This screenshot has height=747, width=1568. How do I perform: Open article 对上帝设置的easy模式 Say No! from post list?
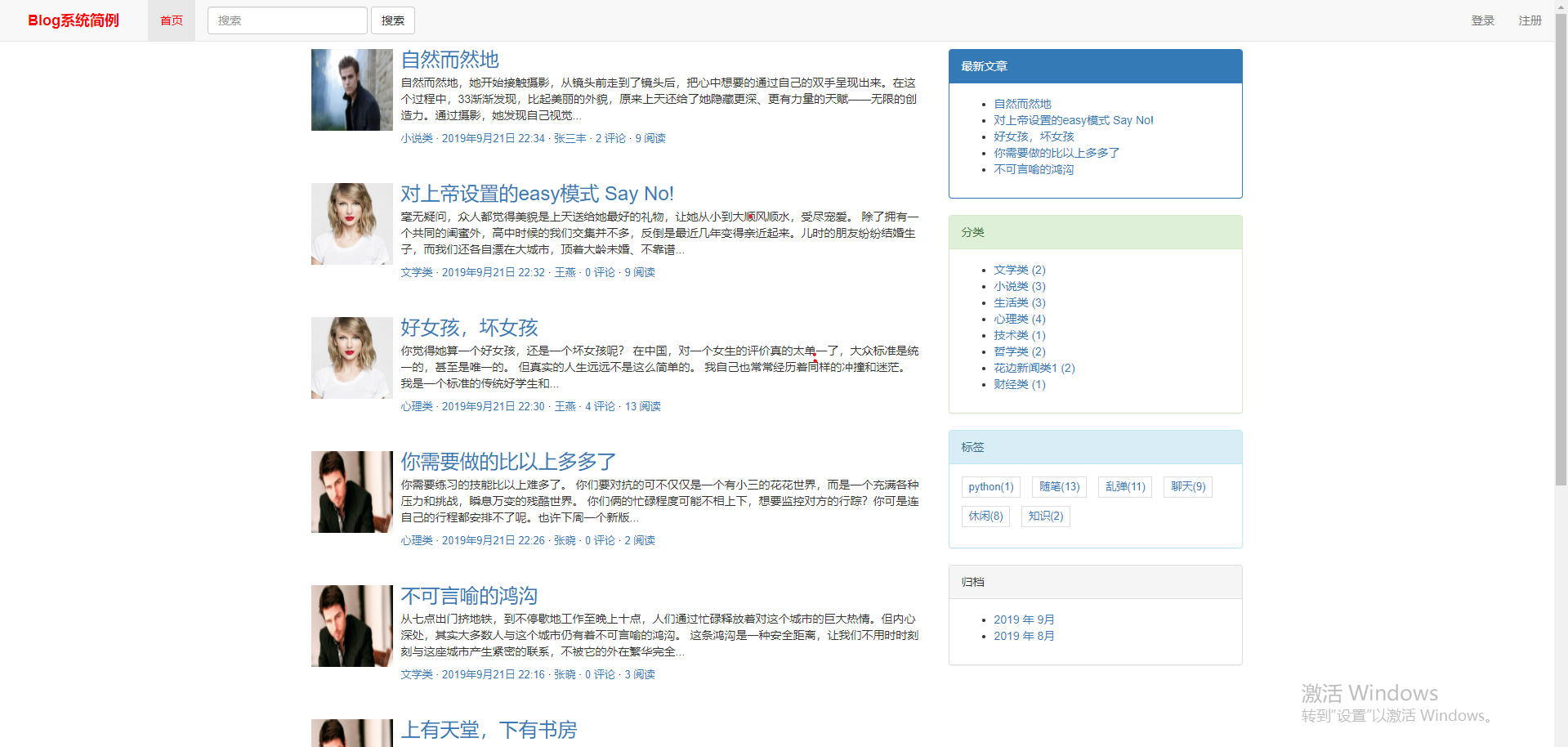[x=538, y=194]
